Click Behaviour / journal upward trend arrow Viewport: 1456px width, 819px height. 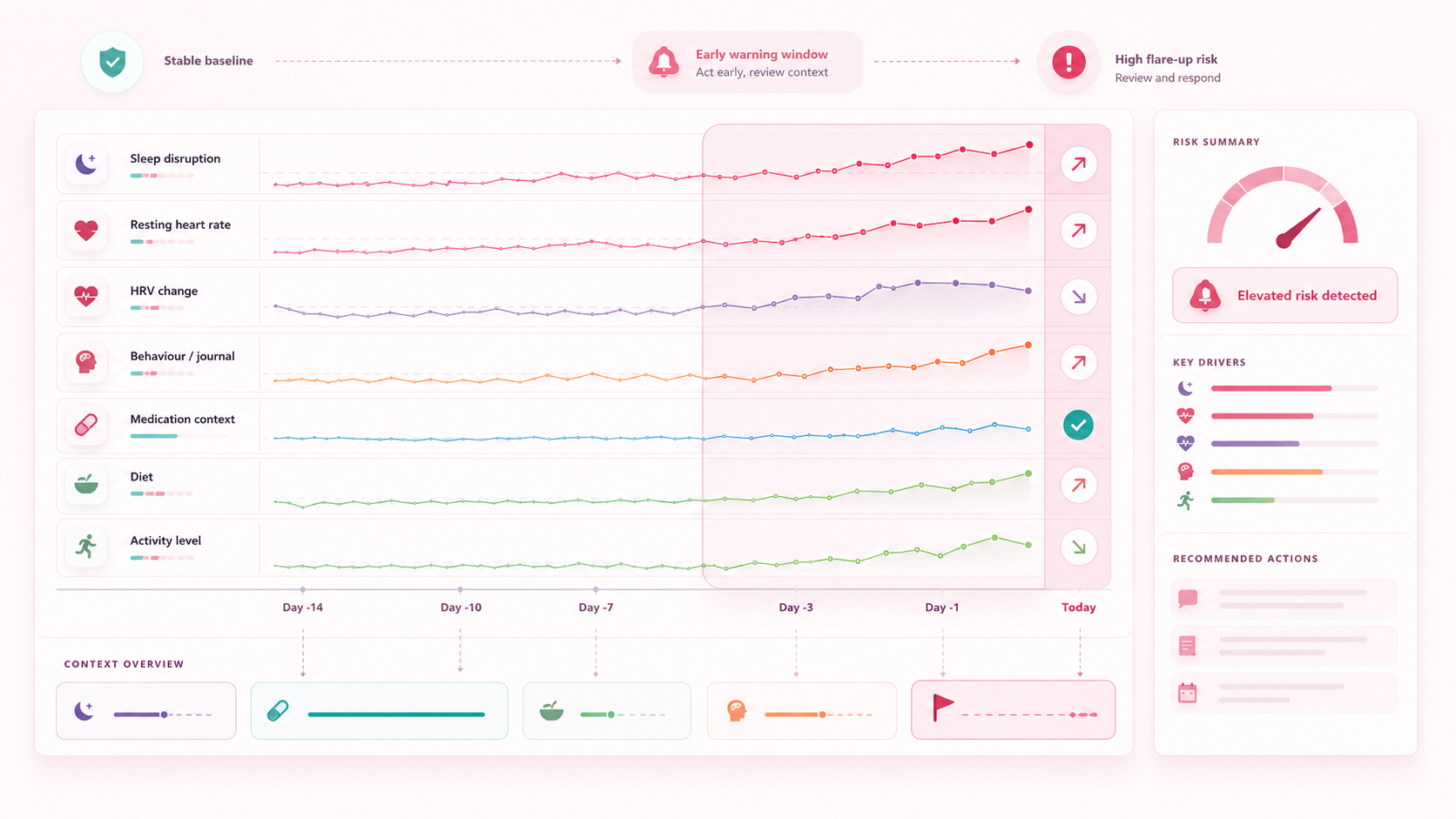[1078, 362]
